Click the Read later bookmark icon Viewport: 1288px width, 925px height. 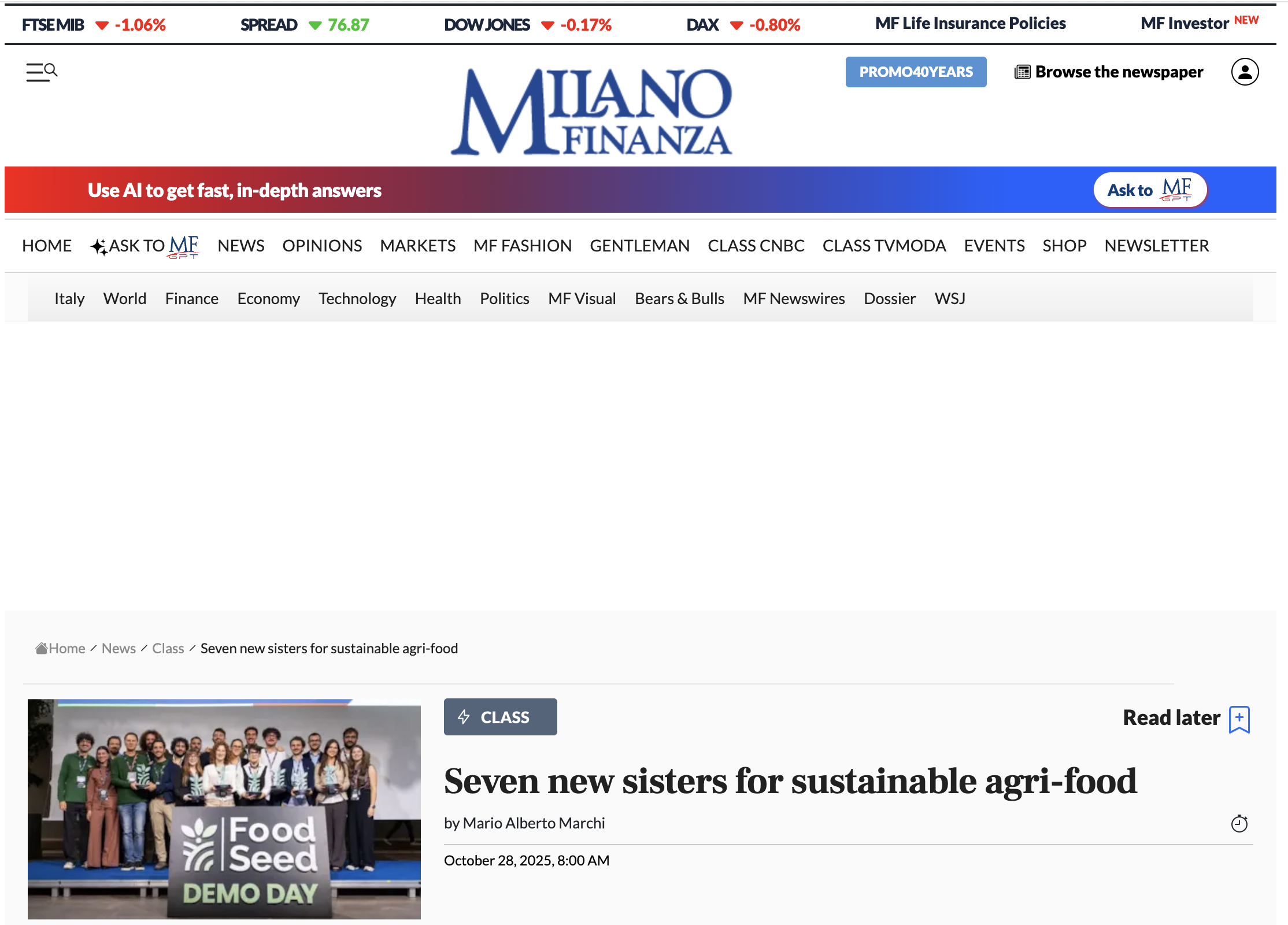click(1239, 719)
